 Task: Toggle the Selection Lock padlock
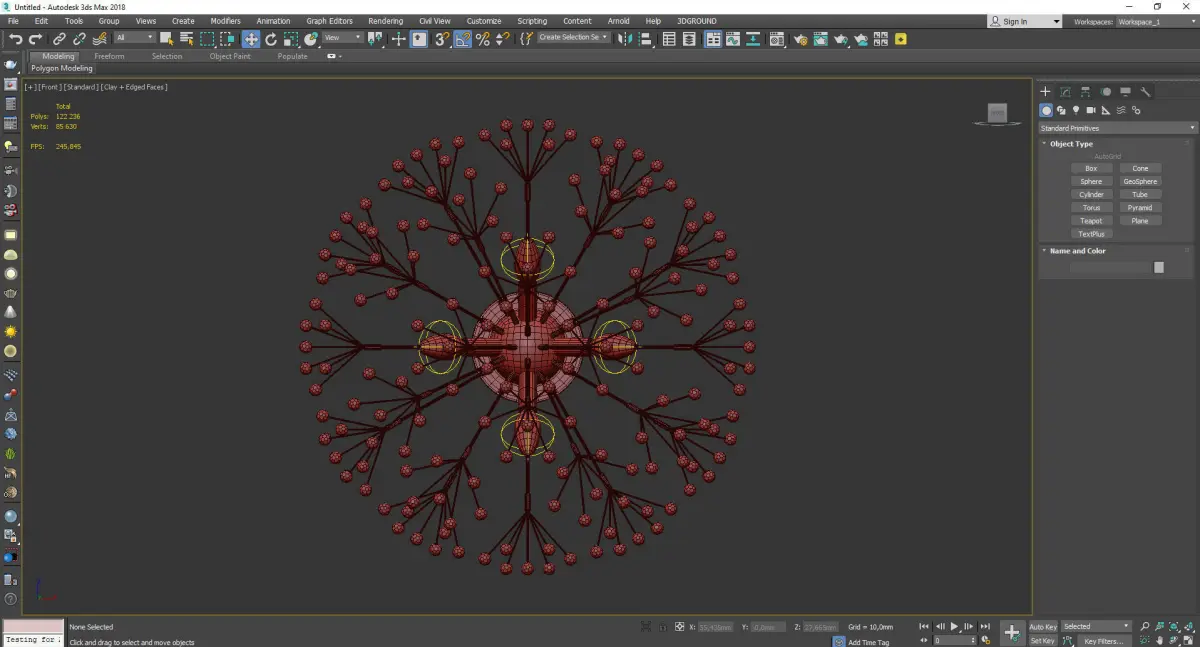click(662, 627)
